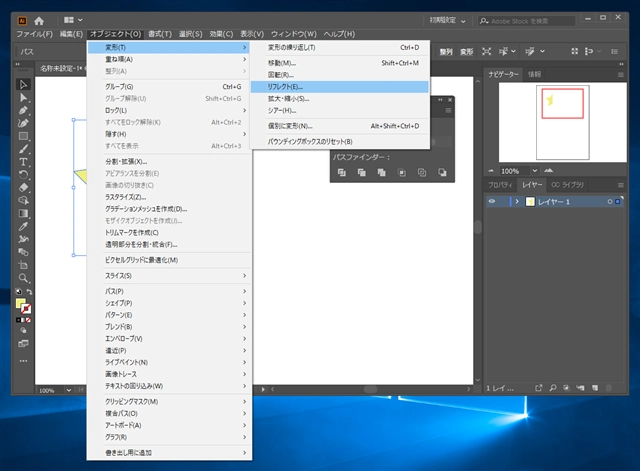The image size is (640, 471).
Task: Click the Home icon
Action: pos(39,20)
